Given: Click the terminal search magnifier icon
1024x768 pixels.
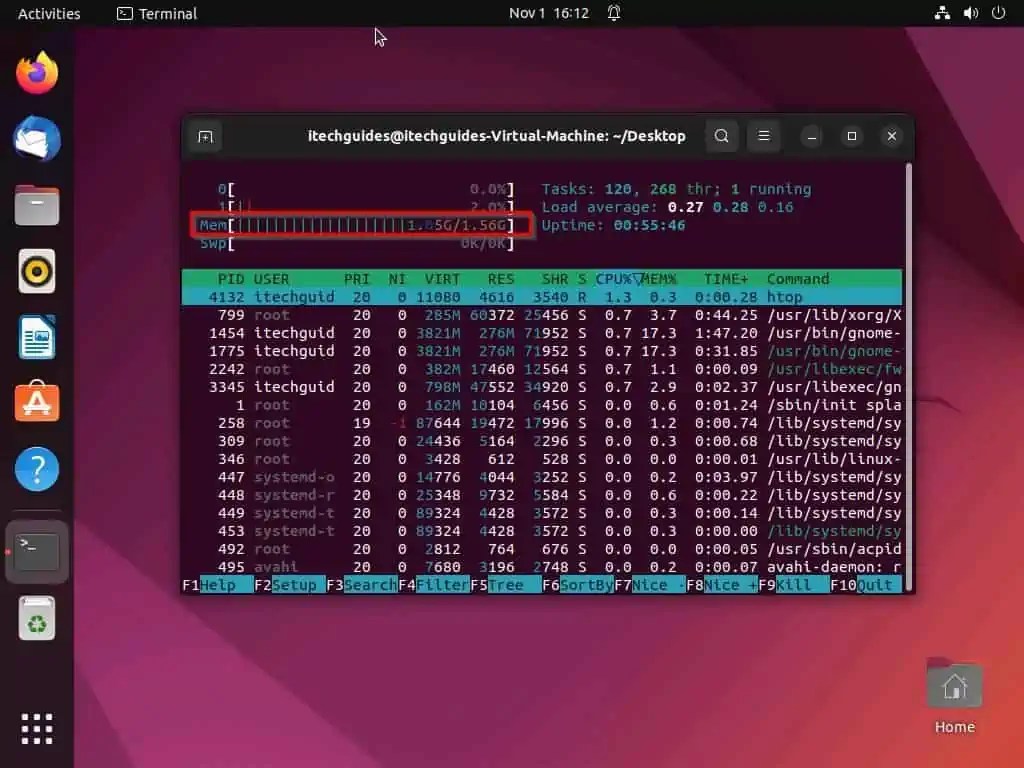Looking at the screenshot, I should tap(722, 136).
